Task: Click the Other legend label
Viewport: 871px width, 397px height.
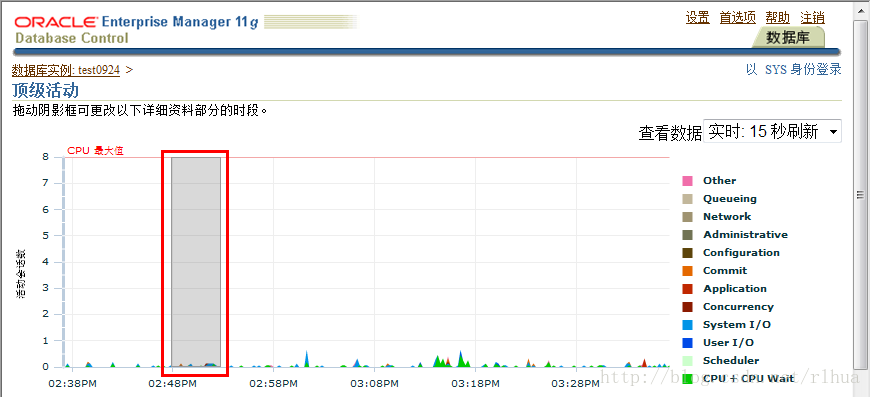Action: [719, 180]
